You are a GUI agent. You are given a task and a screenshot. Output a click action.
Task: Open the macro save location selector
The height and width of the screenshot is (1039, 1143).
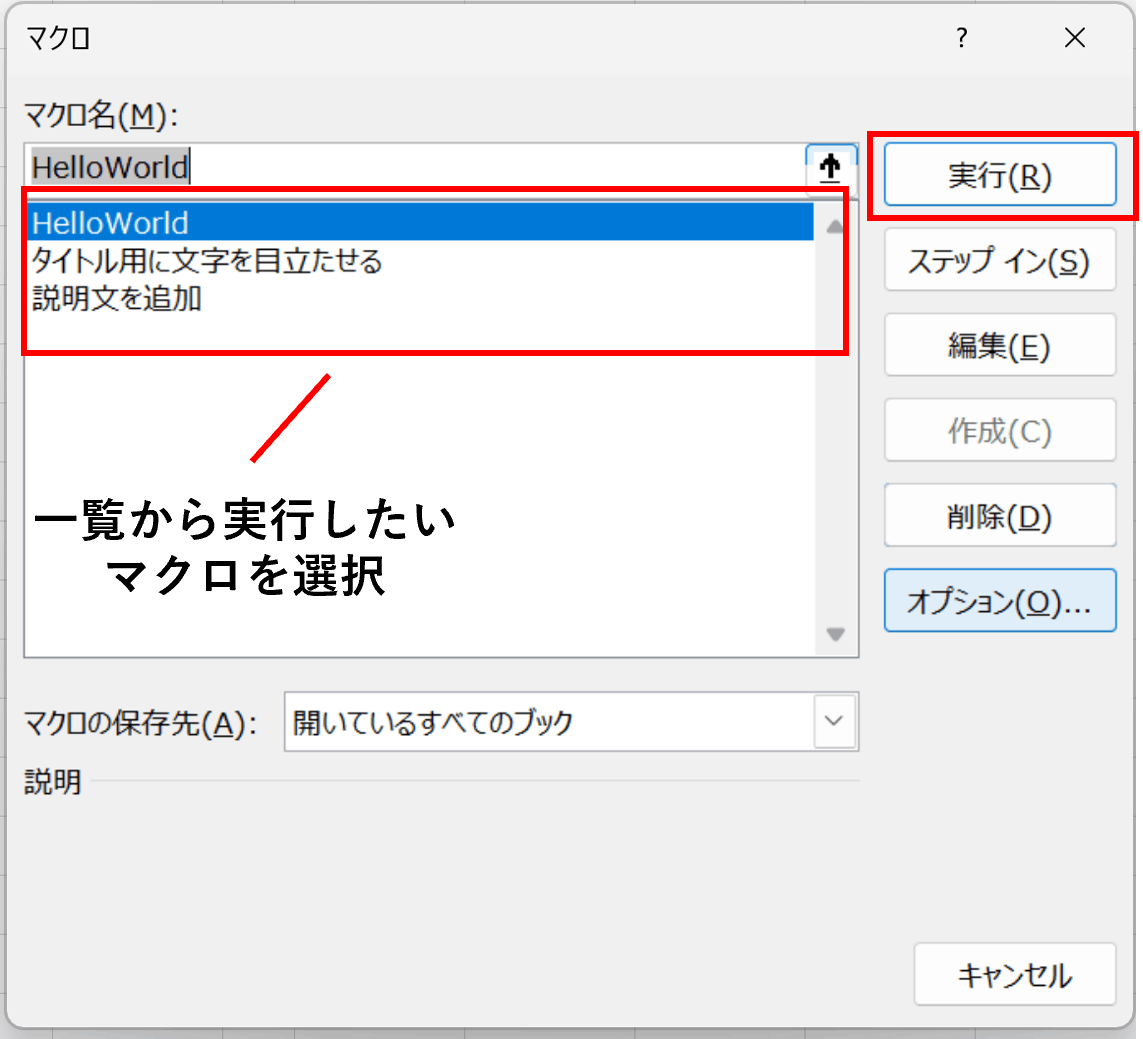click(570, 721)
